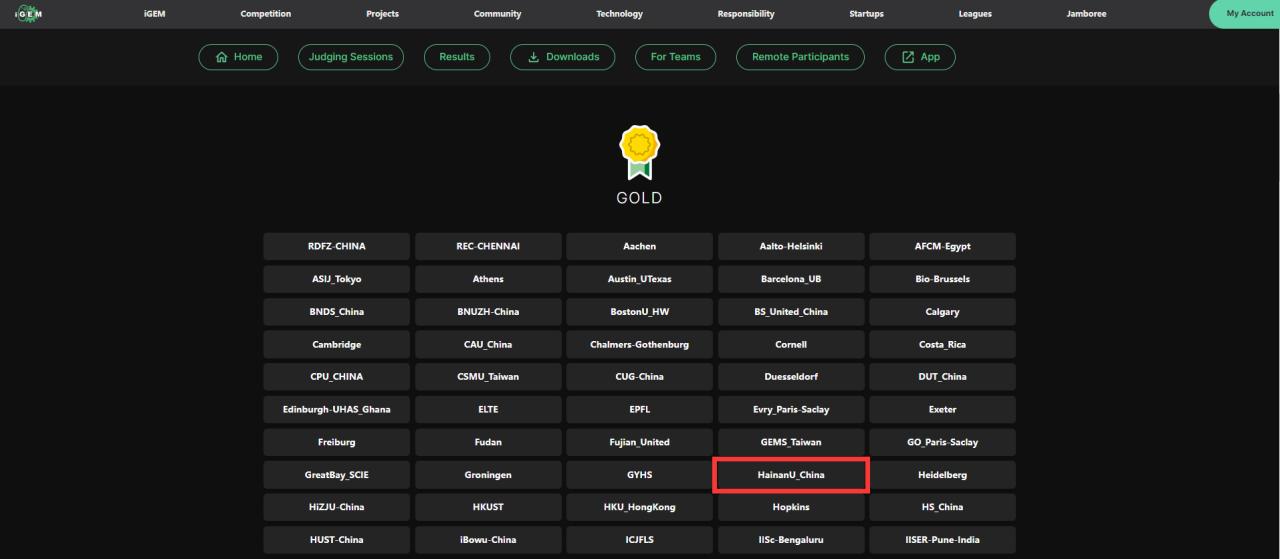Select the Cambridge team

pos(337,344)
